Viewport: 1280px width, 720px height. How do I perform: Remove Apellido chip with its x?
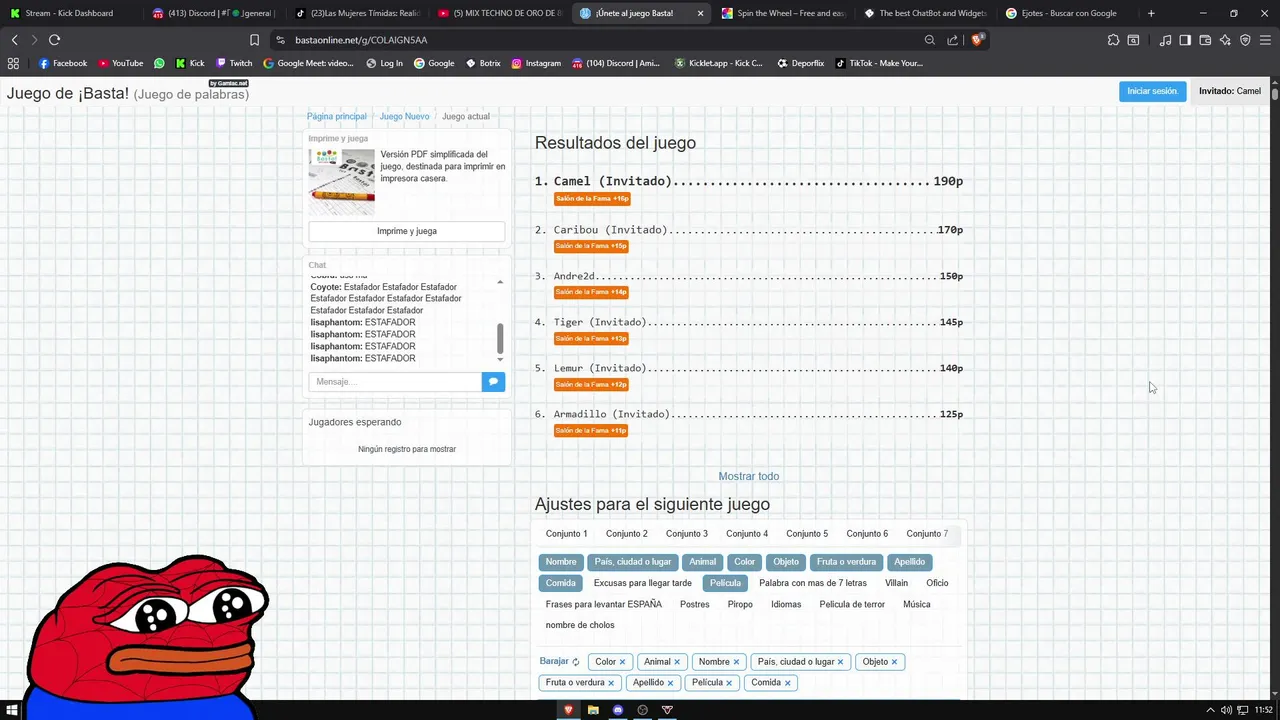[670, 683]
